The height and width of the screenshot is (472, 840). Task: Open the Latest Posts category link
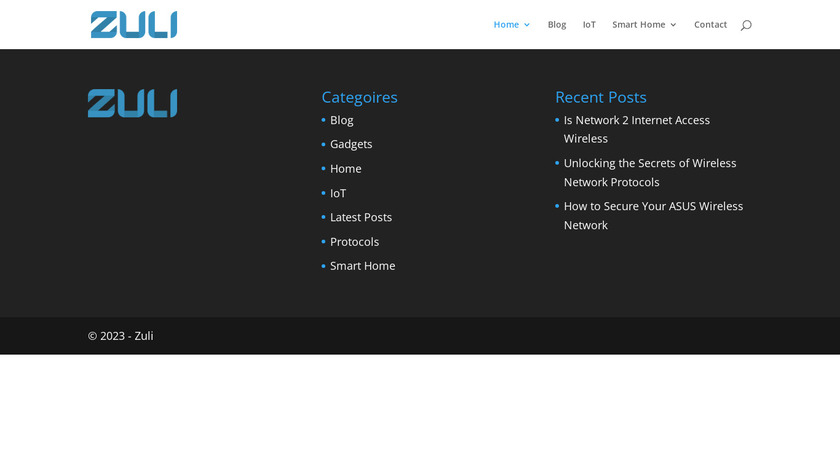pyautogui.click(x=360, y=217)
